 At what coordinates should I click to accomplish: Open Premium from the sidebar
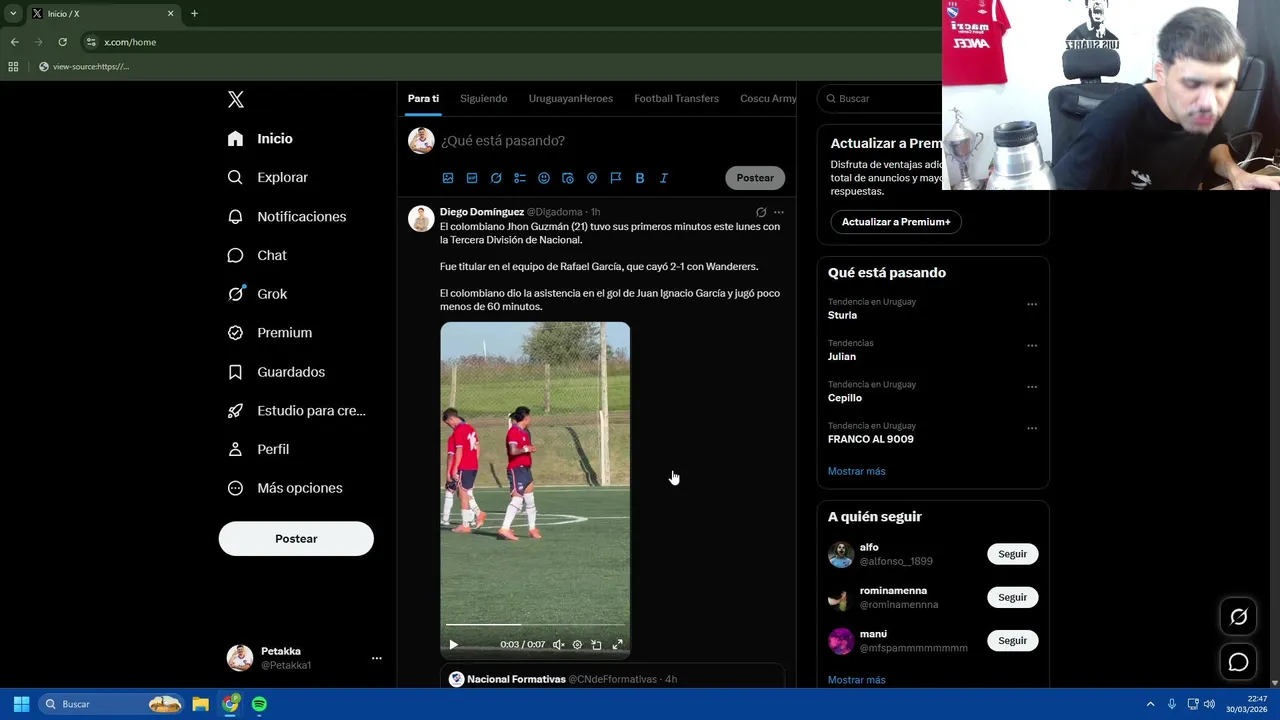click(x=270, y=333)
